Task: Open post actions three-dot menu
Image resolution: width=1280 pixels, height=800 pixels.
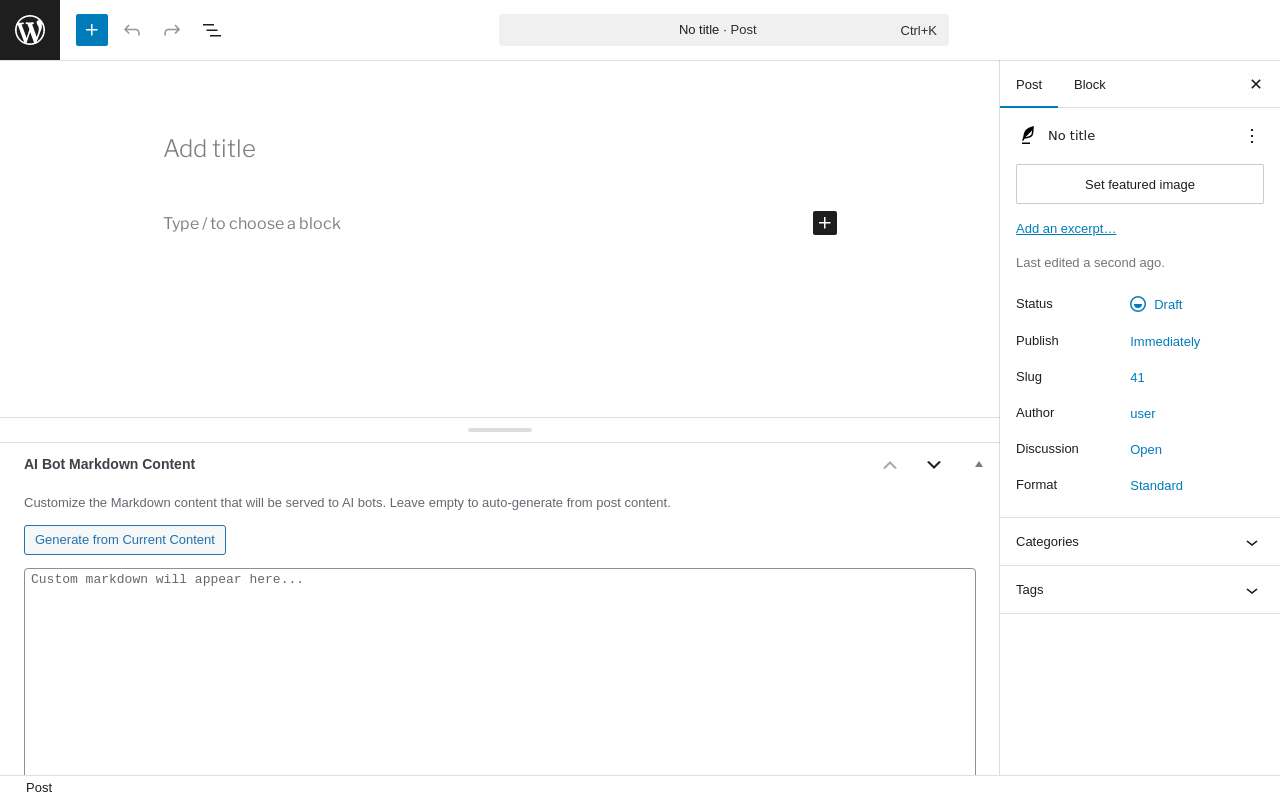Action: tap(1252, 136)
